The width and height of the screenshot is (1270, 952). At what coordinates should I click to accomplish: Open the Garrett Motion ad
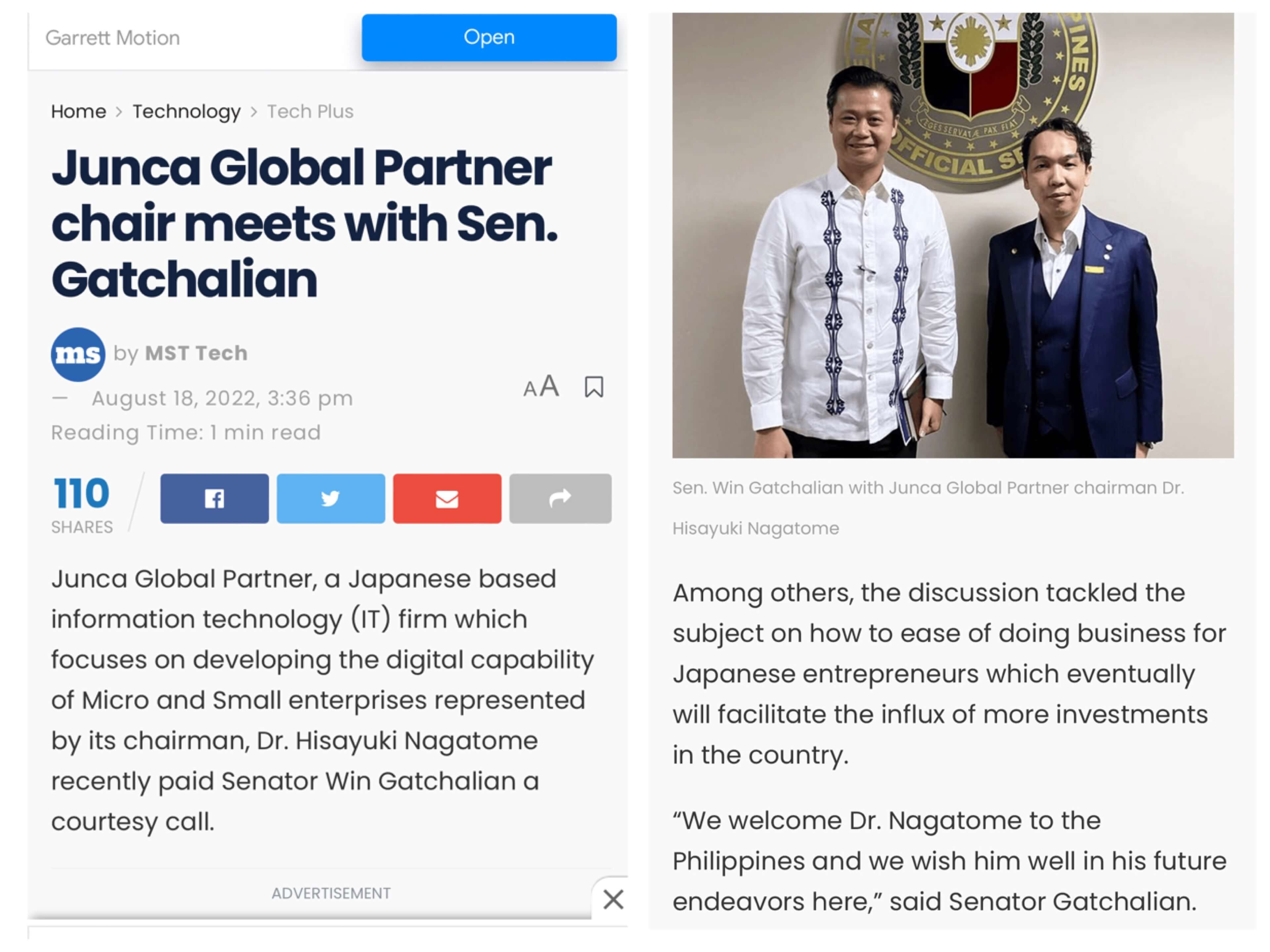[x=489, y=37]
